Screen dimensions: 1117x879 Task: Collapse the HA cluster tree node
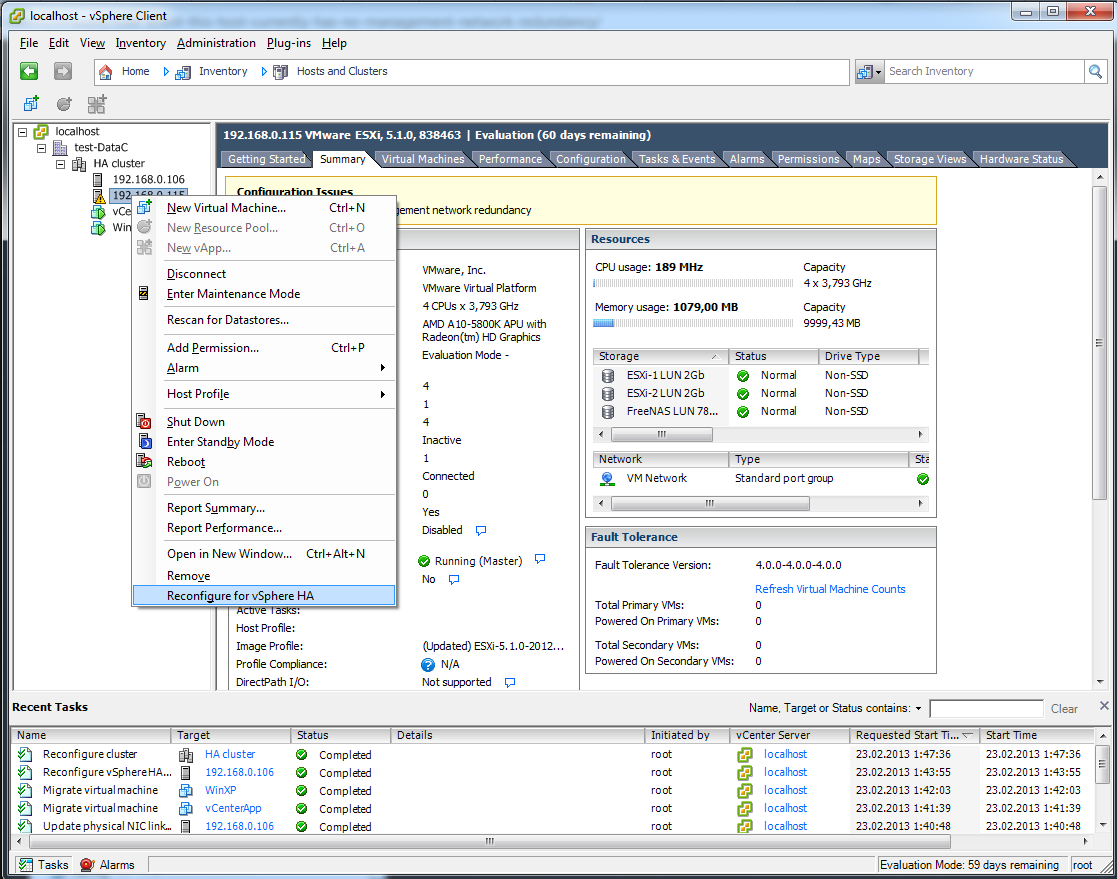tap(61, 164)
